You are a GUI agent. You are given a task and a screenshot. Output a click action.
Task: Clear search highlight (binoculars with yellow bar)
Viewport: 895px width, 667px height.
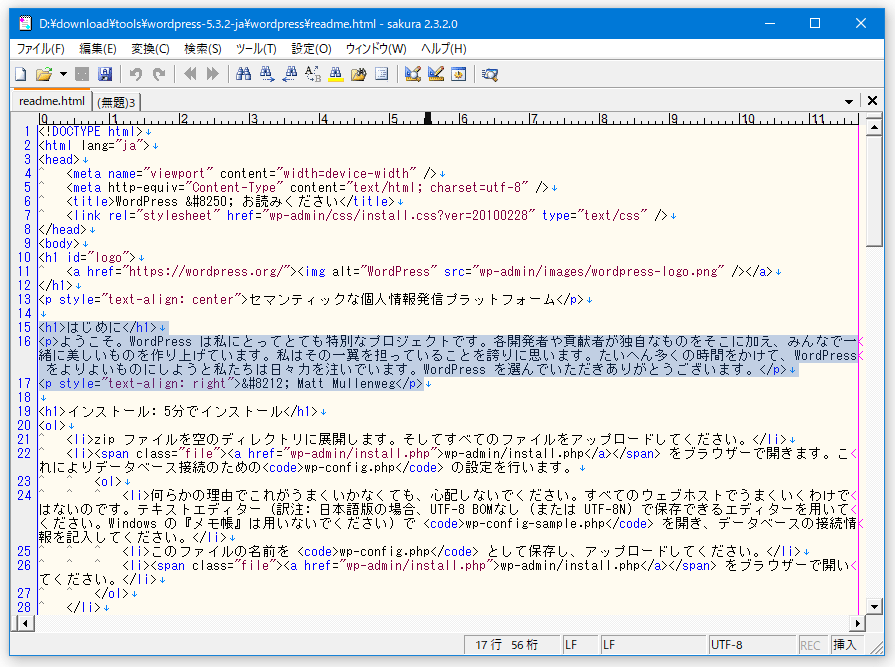[336, 74]
